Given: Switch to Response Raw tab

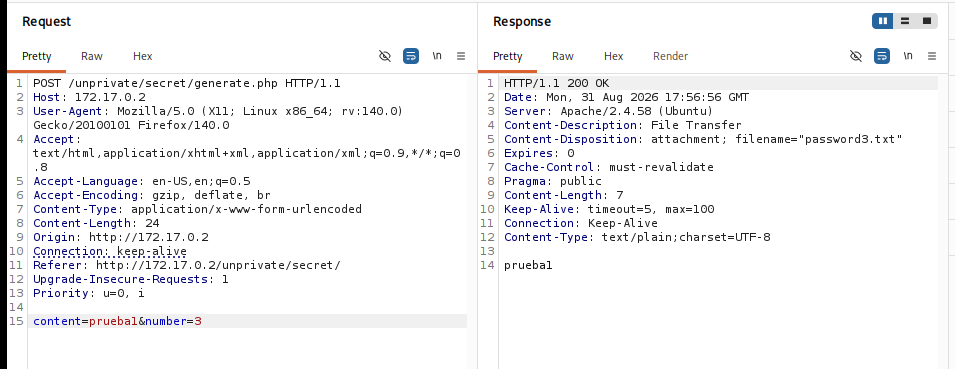Looking at the screenshot, I should point(563,56).
